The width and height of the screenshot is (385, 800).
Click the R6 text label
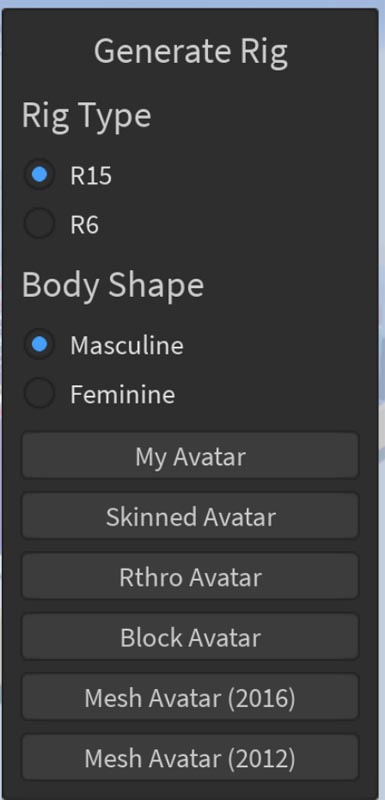point(85,224)
